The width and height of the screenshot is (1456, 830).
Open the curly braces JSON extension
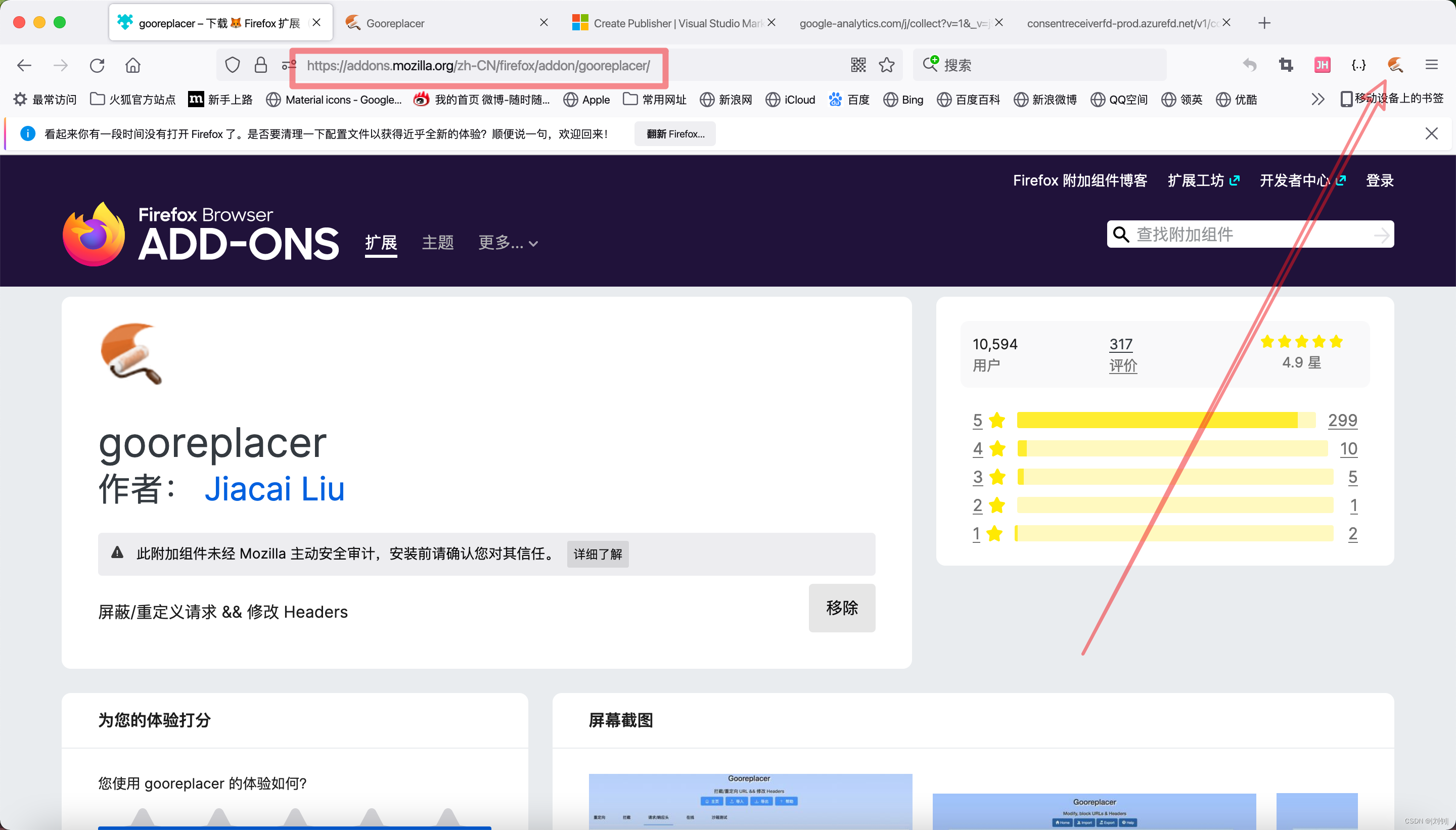tap(1358, 65)
